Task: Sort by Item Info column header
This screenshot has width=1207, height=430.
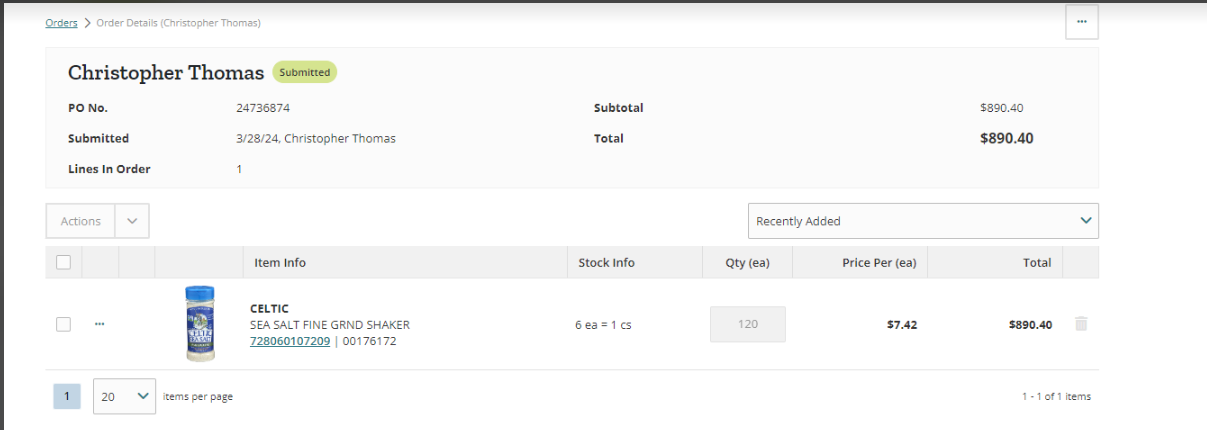Action: (280, 262)
